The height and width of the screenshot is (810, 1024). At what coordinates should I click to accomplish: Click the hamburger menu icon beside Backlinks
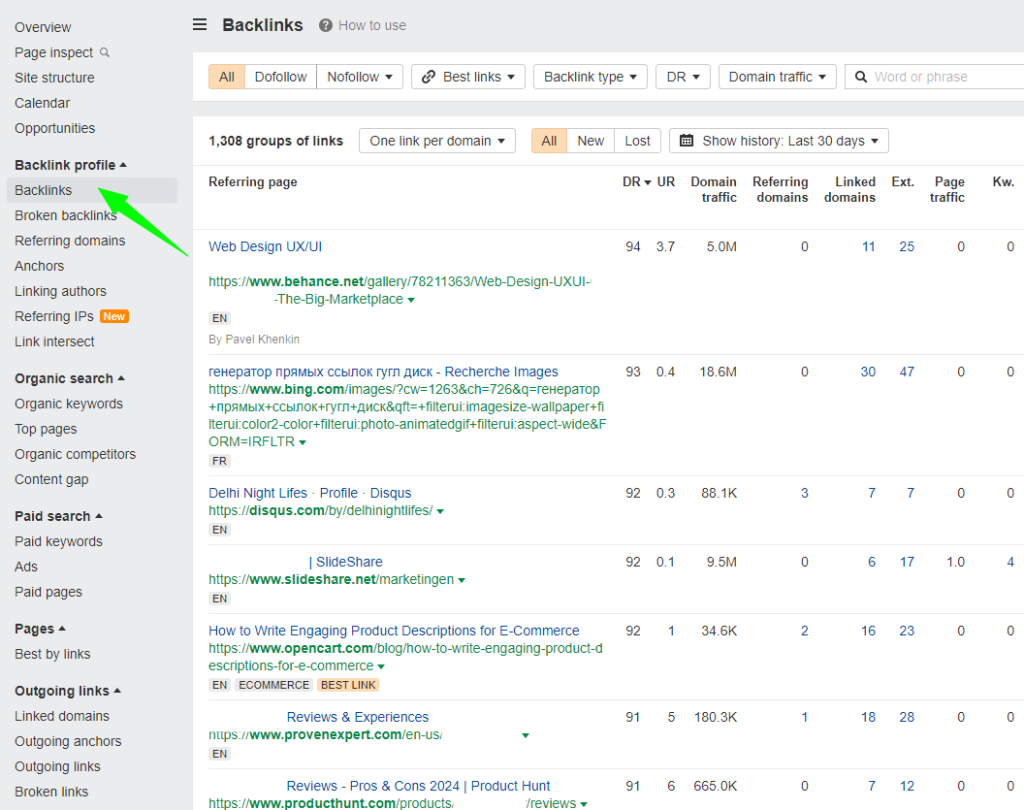[x=200, y=25]
